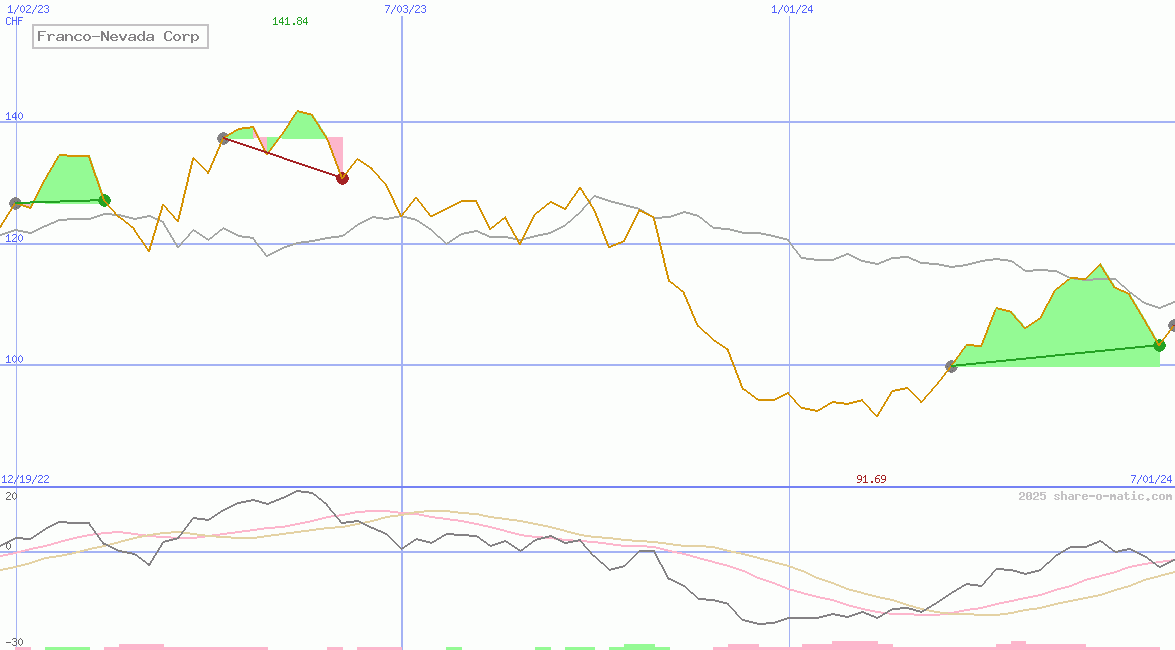Click the share-o-matic.com watermark text
Screen dimensions: 1175x650
(1095, 496)
